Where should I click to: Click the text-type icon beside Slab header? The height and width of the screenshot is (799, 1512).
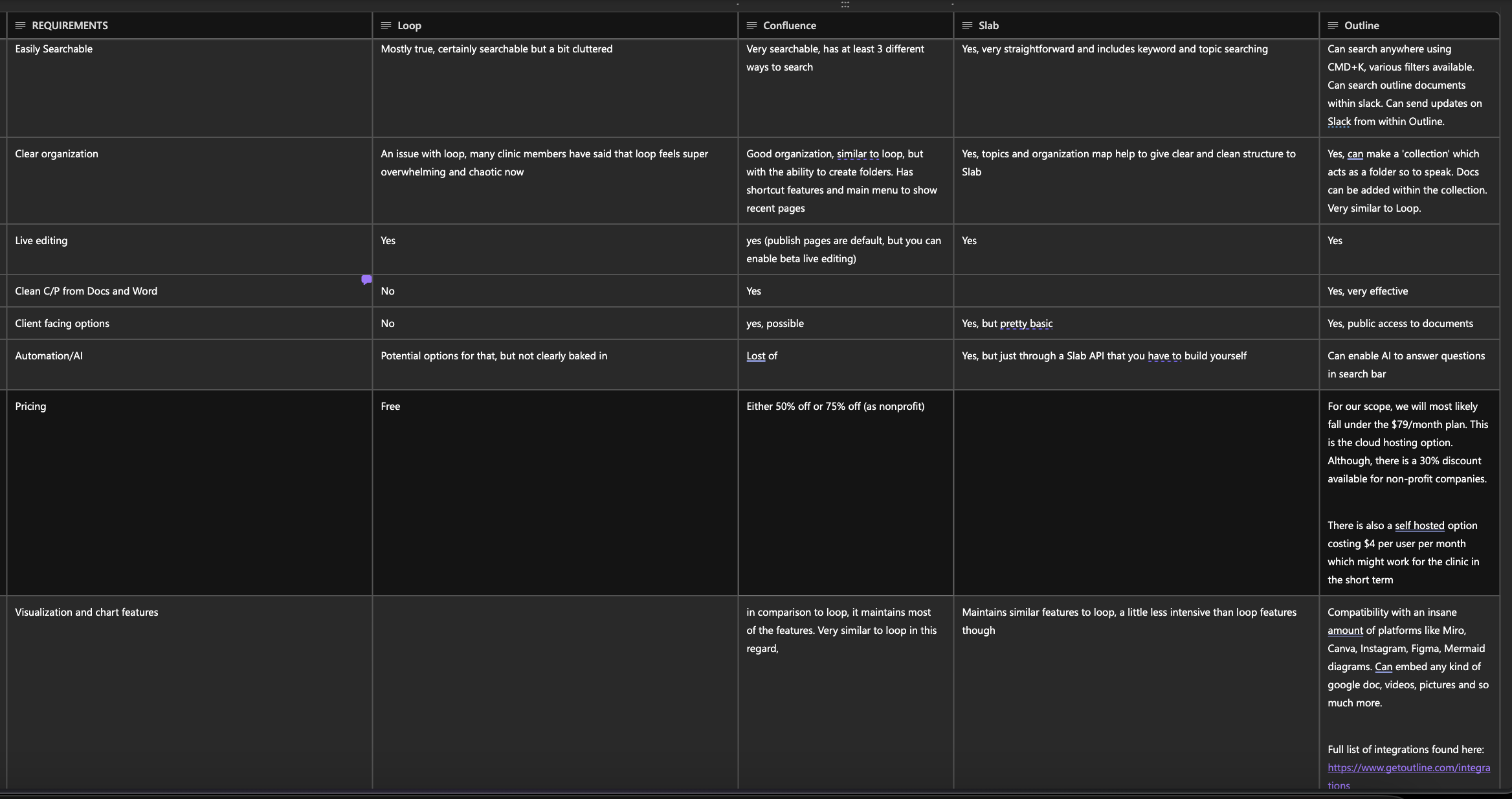click(x=967, y=25)
